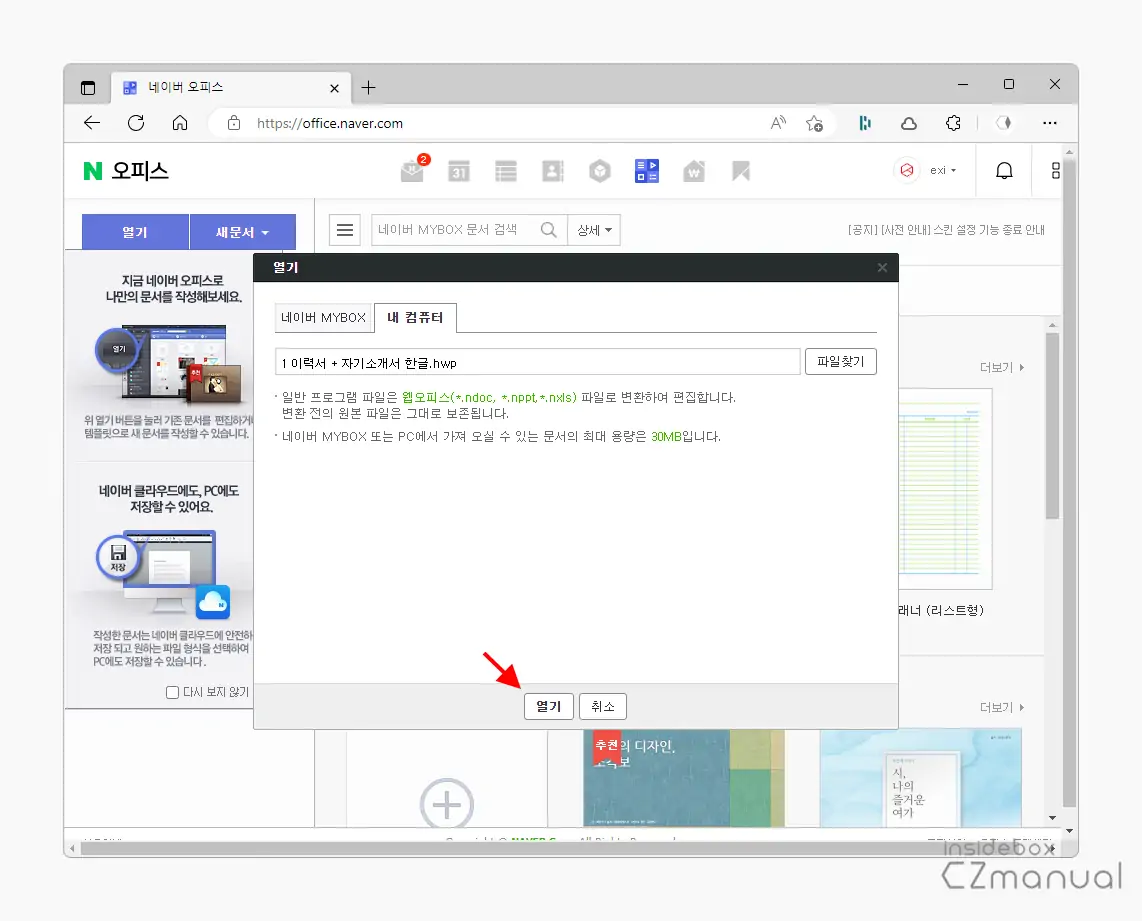1142x921 pixels.
Task: Open the Naver Works house icon
Action: 693,171
